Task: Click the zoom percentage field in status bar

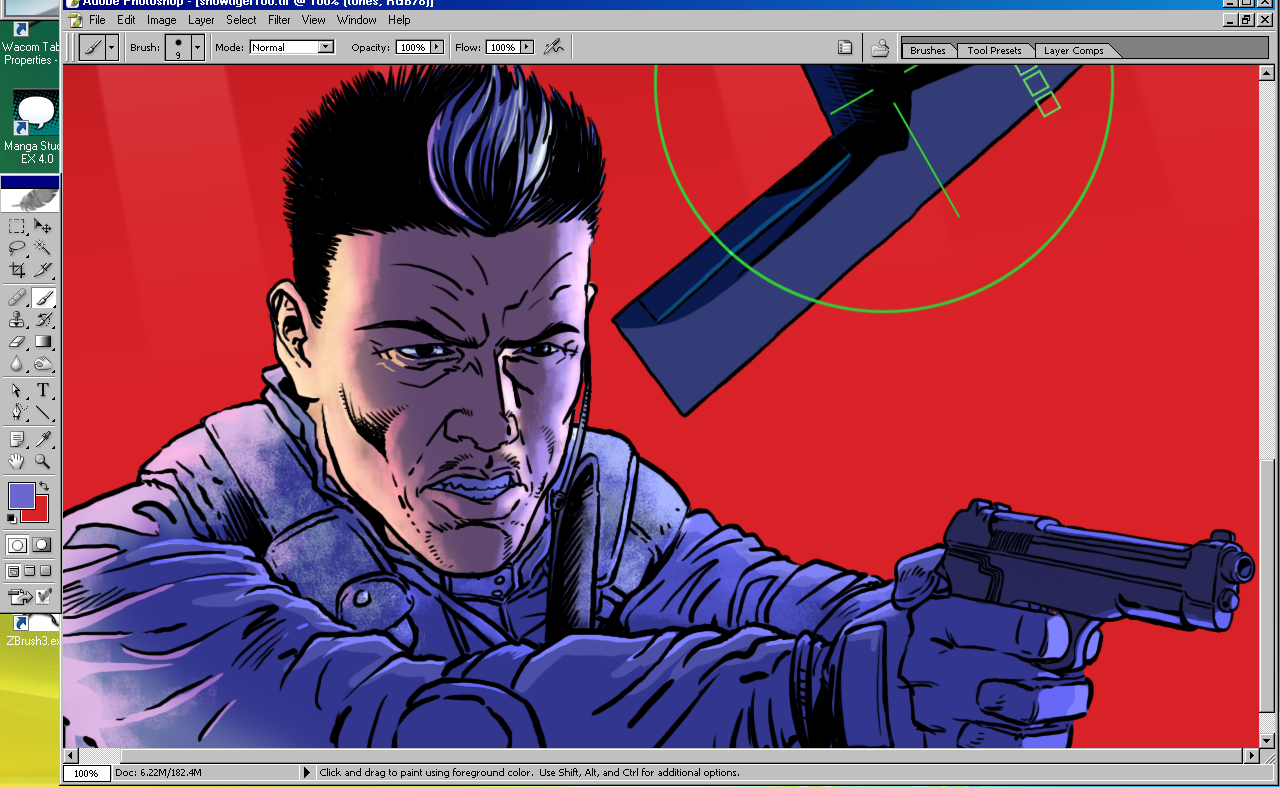Action: [x=86, y=773]
